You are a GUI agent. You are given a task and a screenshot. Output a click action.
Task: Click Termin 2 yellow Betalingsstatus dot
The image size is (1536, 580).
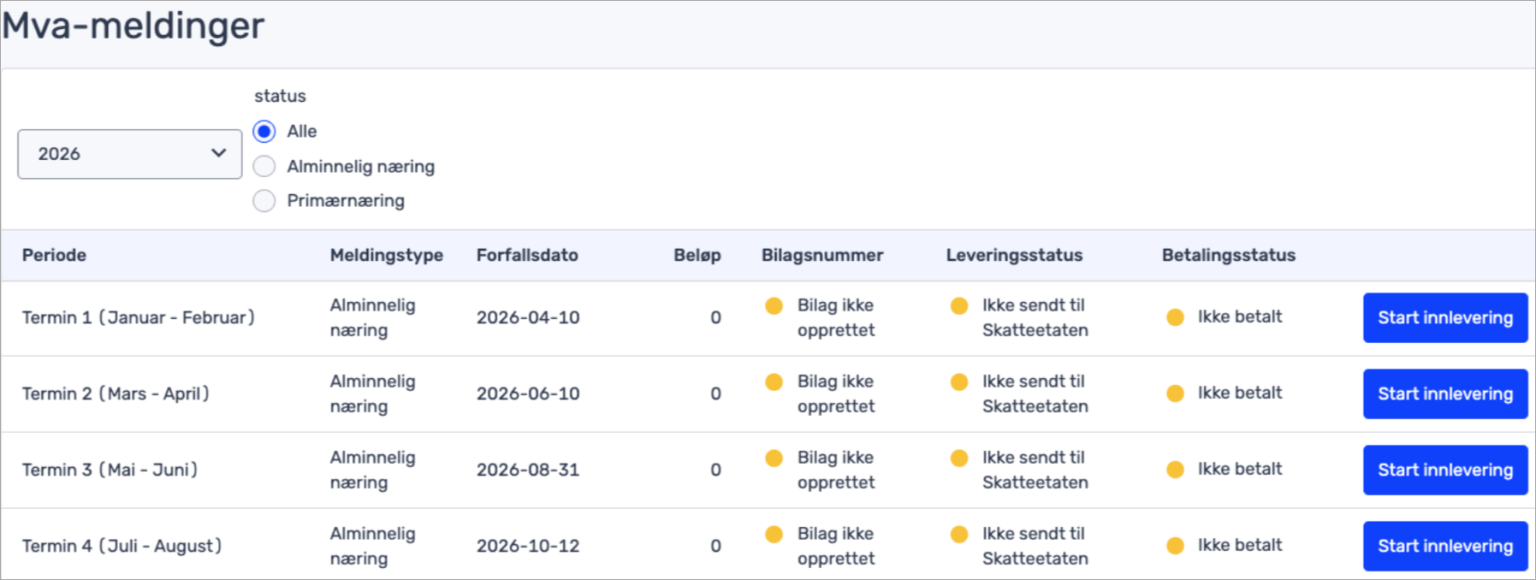click(1175, 394)
